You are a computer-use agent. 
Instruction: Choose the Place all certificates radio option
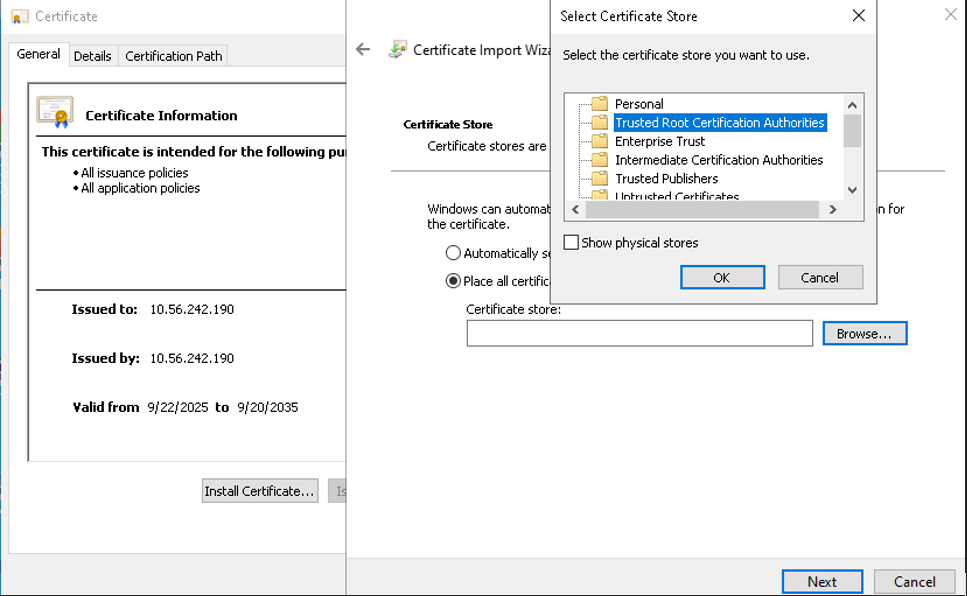coord(454,281)
